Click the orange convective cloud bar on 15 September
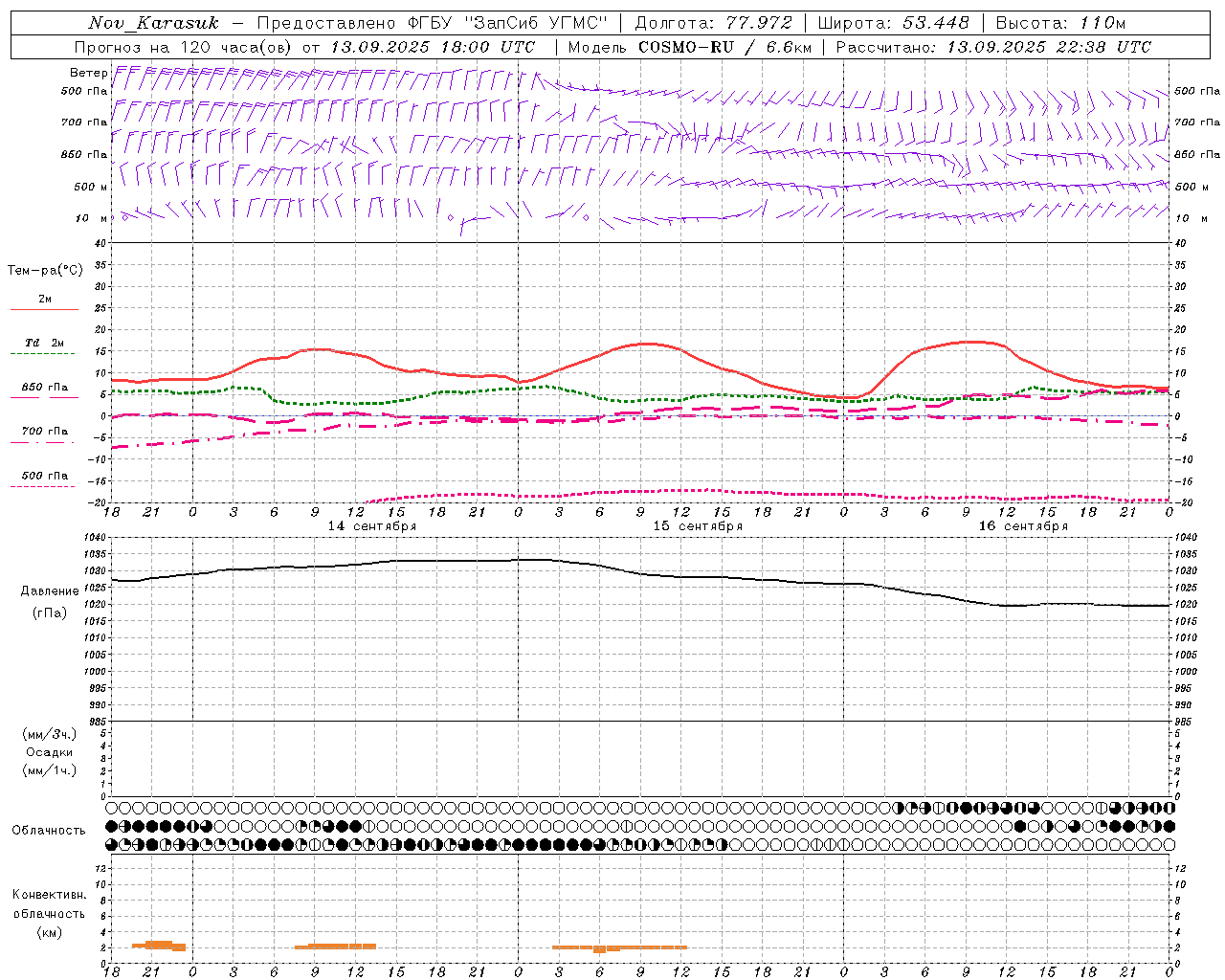 point(620,947)
